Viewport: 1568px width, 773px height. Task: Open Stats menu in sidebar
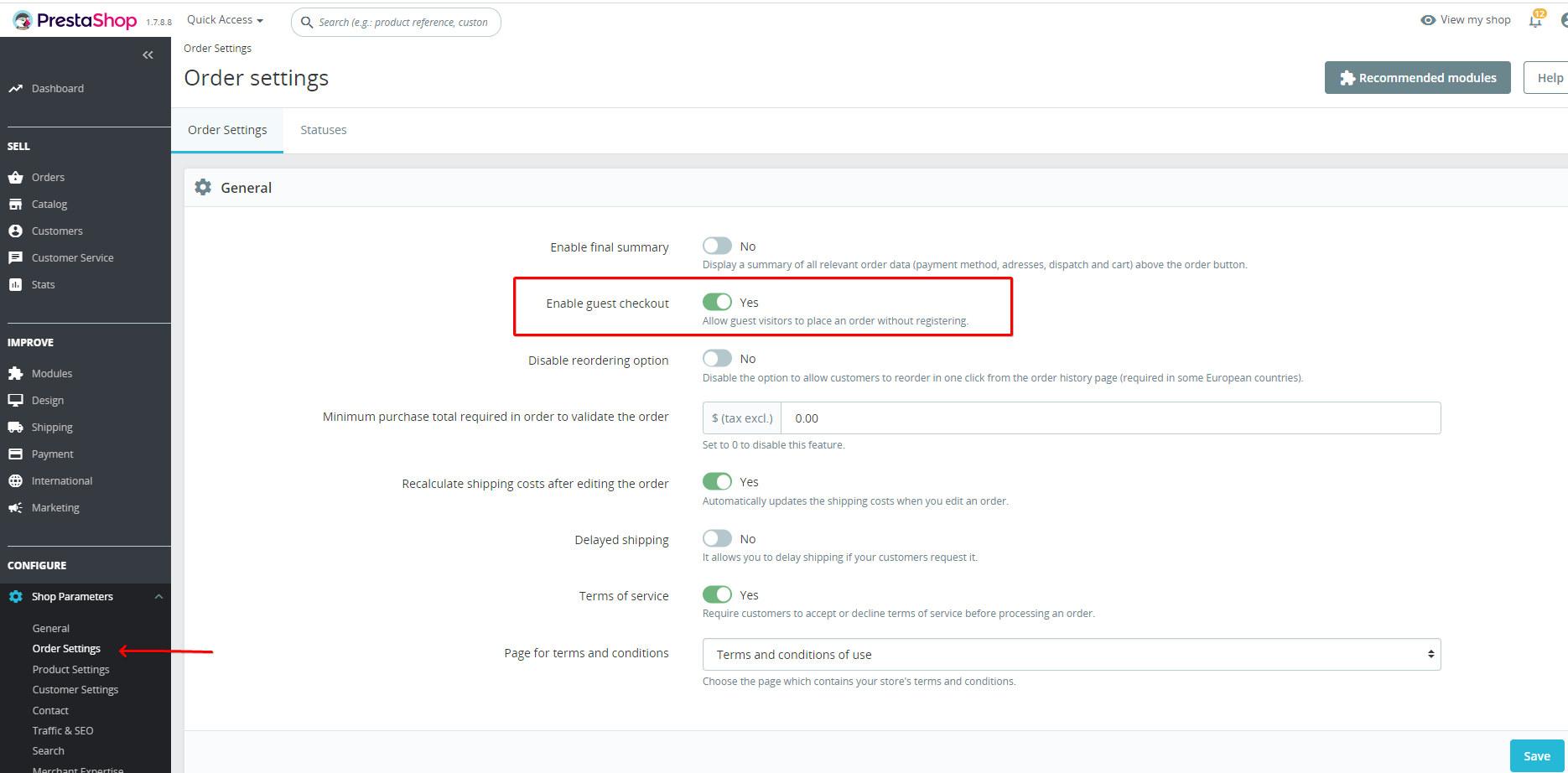click(44, 284)
